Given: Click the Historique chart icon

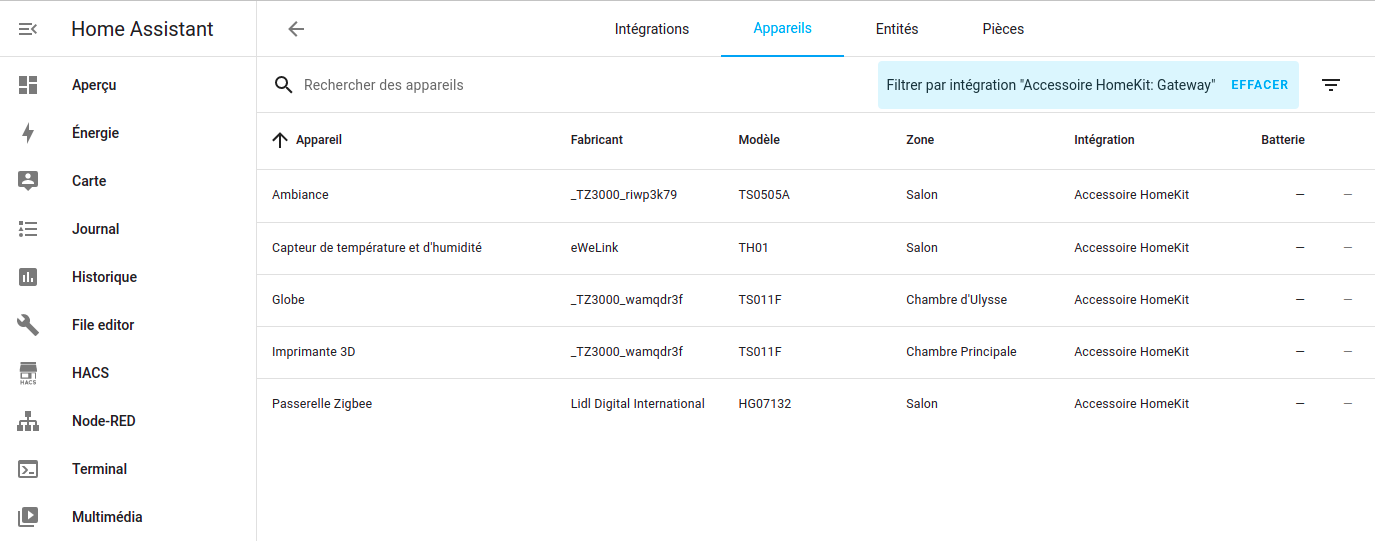Looking at the screenshot, I should (x=28, y=277).
